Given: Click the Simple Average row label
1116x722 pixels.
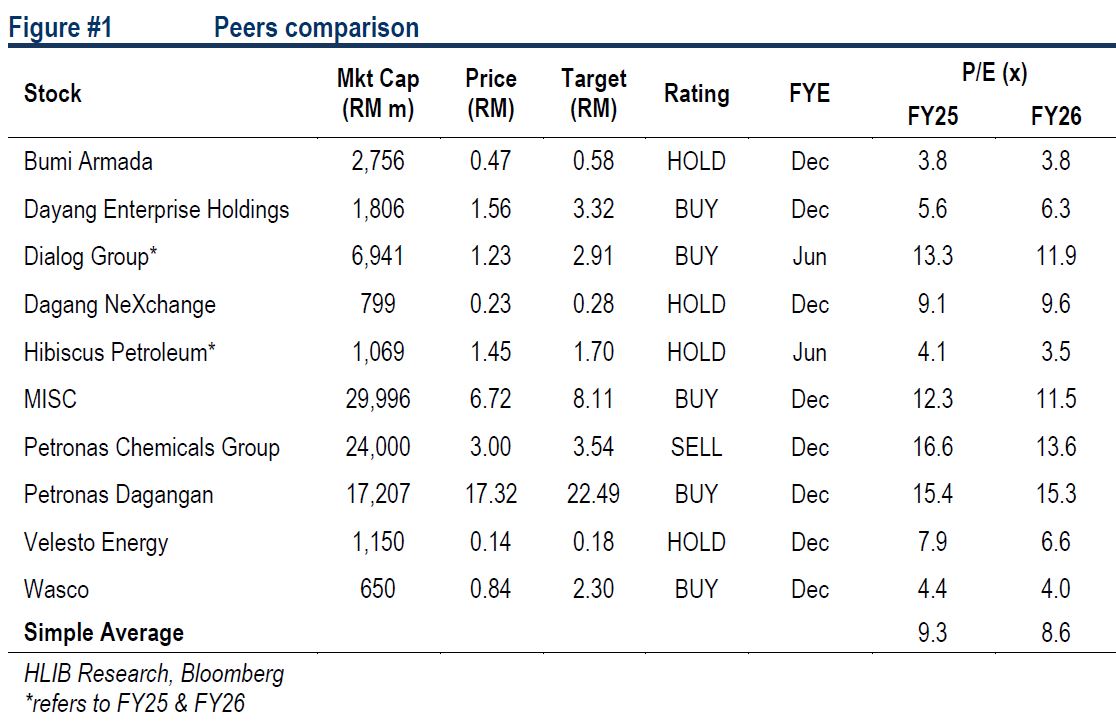Looking at the screenshot, I should 104,633.
